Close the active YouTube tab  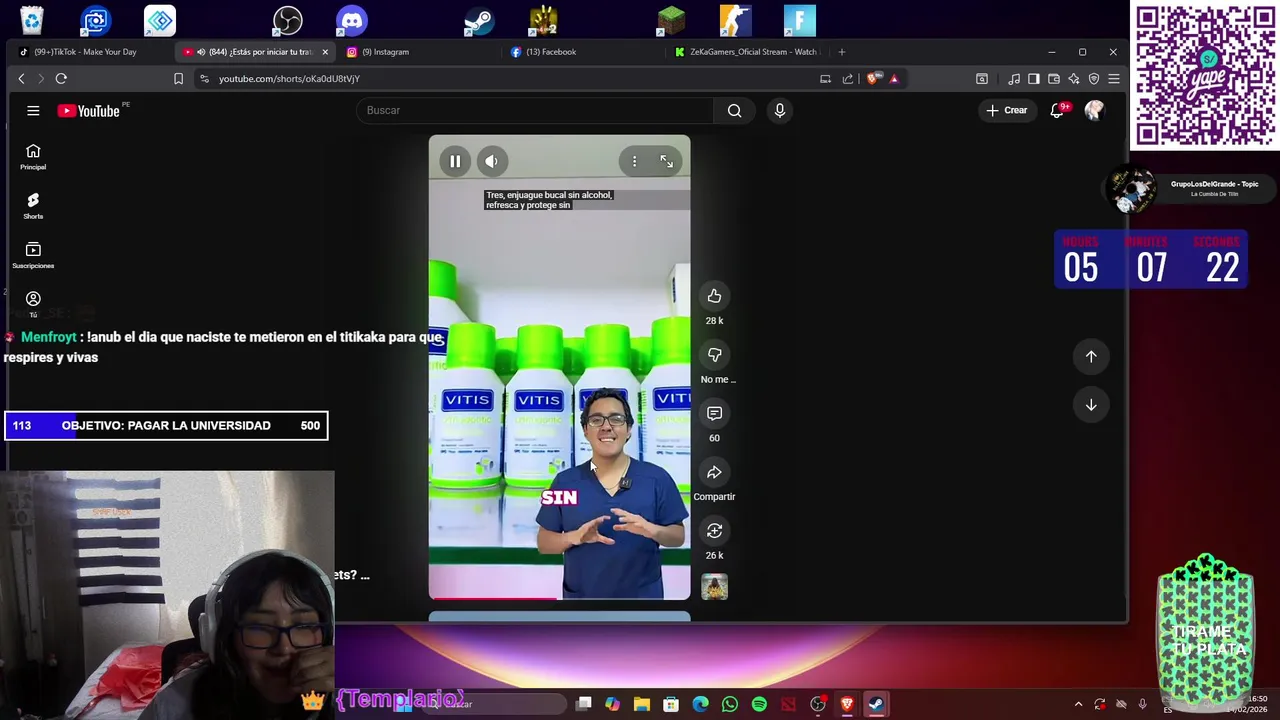pyautogui.click(x=325, y=52)
